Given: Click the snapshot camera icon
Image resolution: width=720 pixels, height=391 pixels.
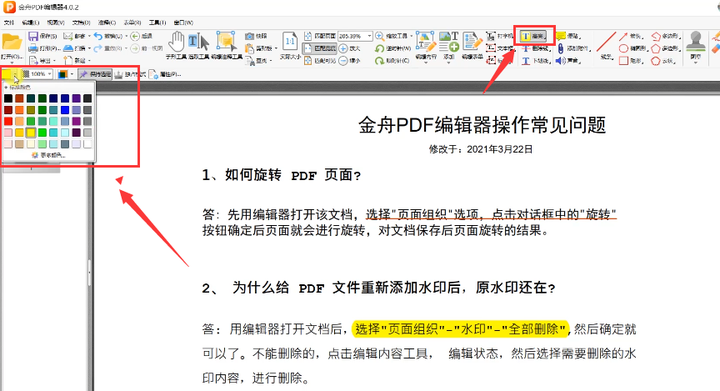Looking at the screenshot, I should click(x=249, y=36).
